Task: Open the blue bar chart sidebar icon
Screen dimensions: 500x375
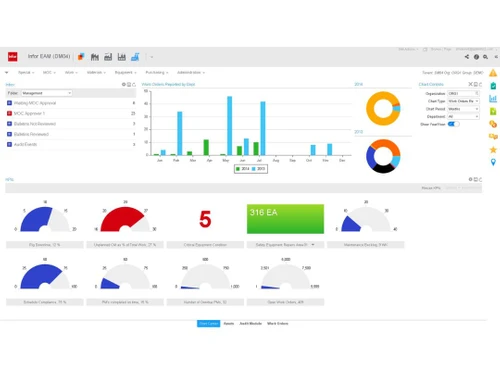Action: (493, 98)
